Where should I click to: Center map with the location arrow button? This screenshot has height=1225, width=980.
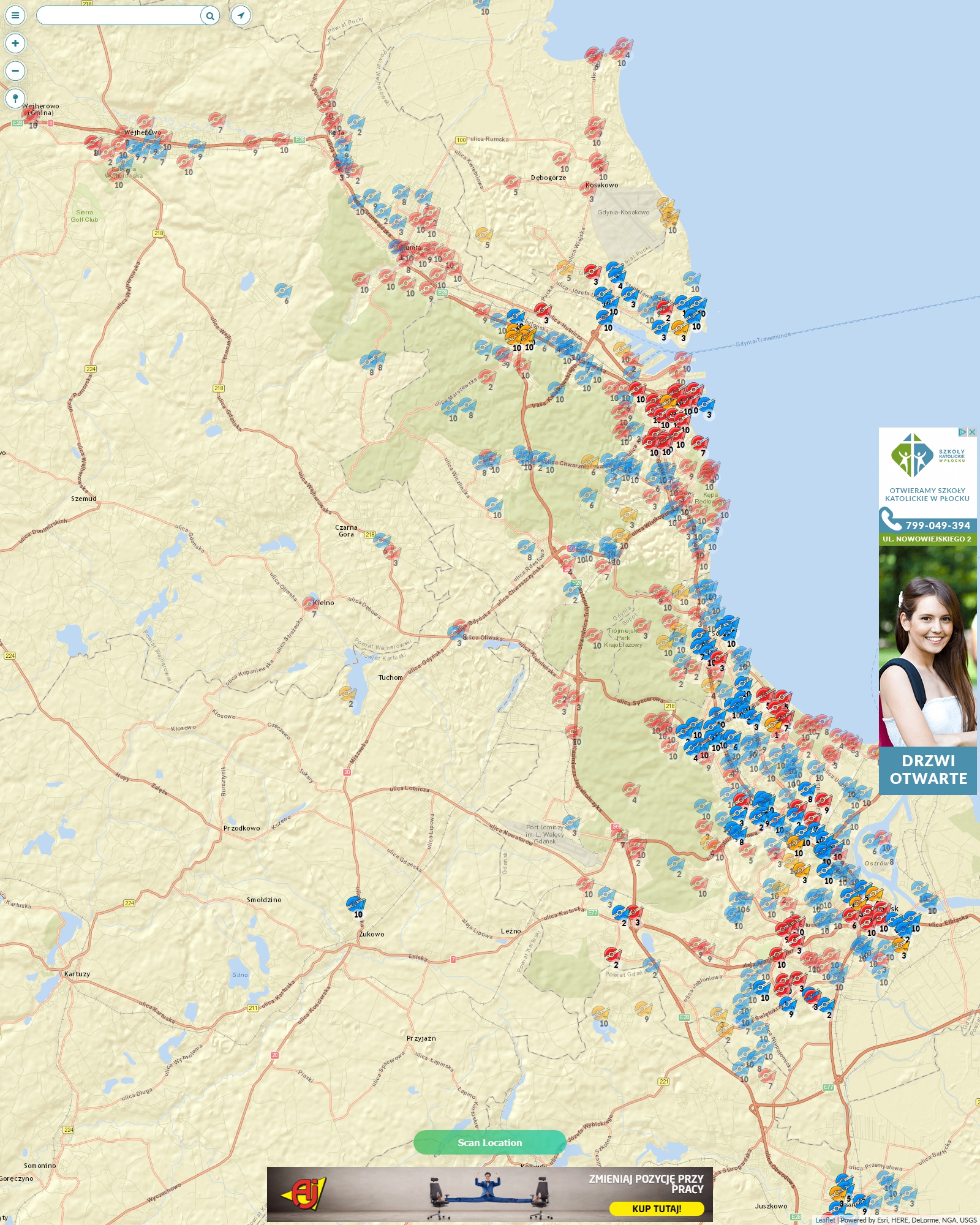pos(241,16)
